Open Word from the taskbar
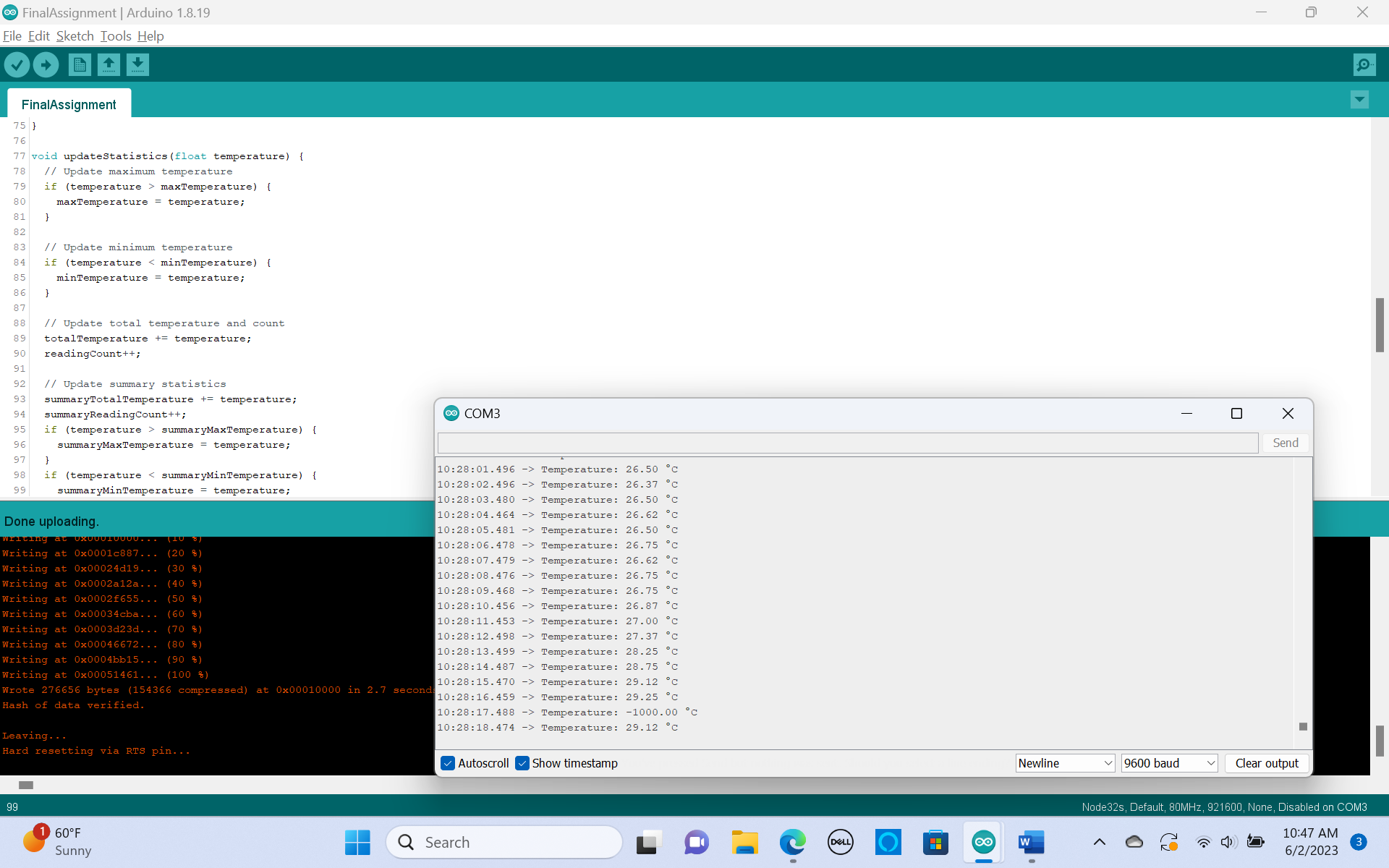The width and height of the screenshot is (1389, 868). [x=1031, y=842]
